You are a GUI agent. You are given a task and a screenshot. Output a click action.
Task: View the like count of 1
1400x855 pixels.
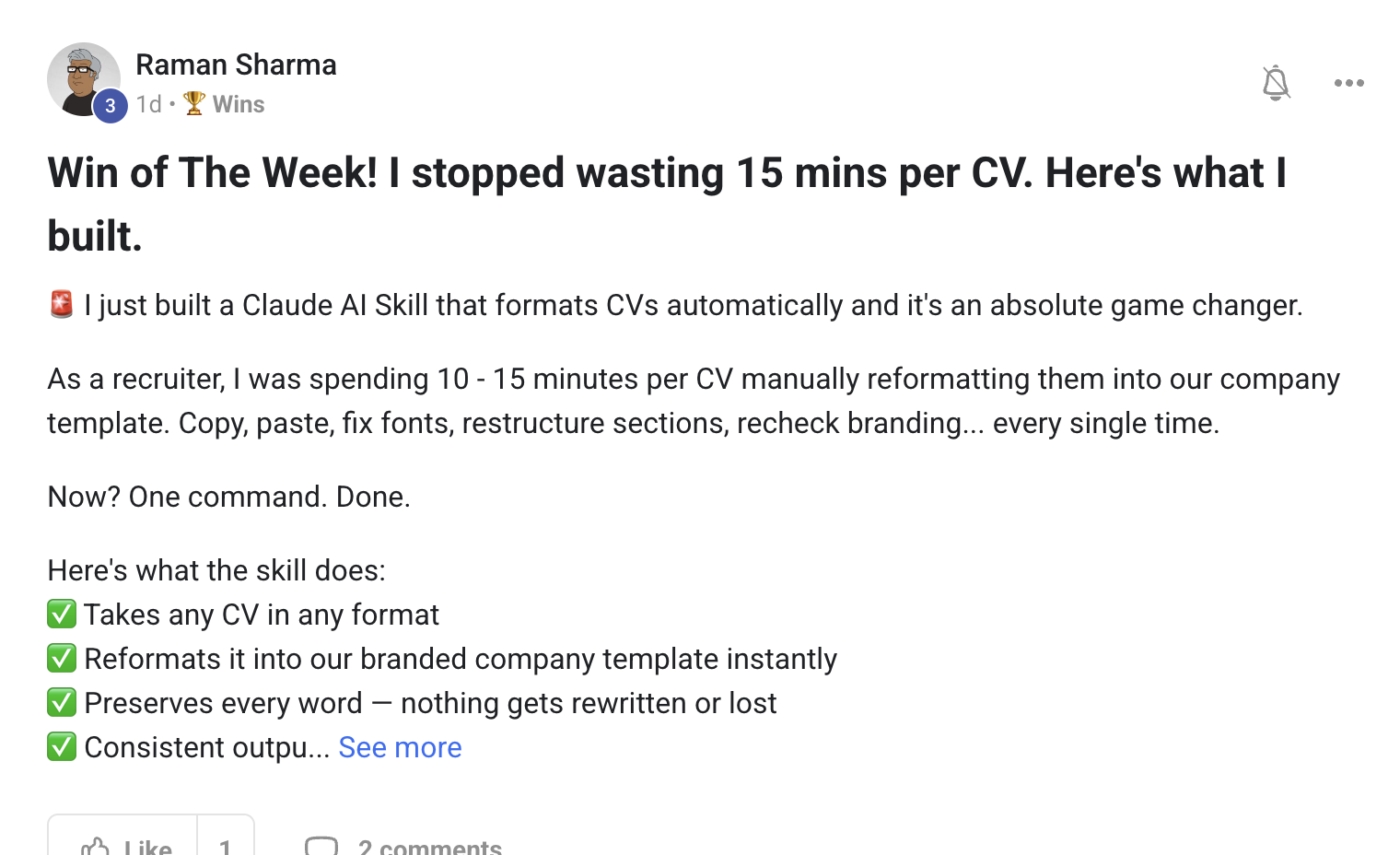click(226, 840)
